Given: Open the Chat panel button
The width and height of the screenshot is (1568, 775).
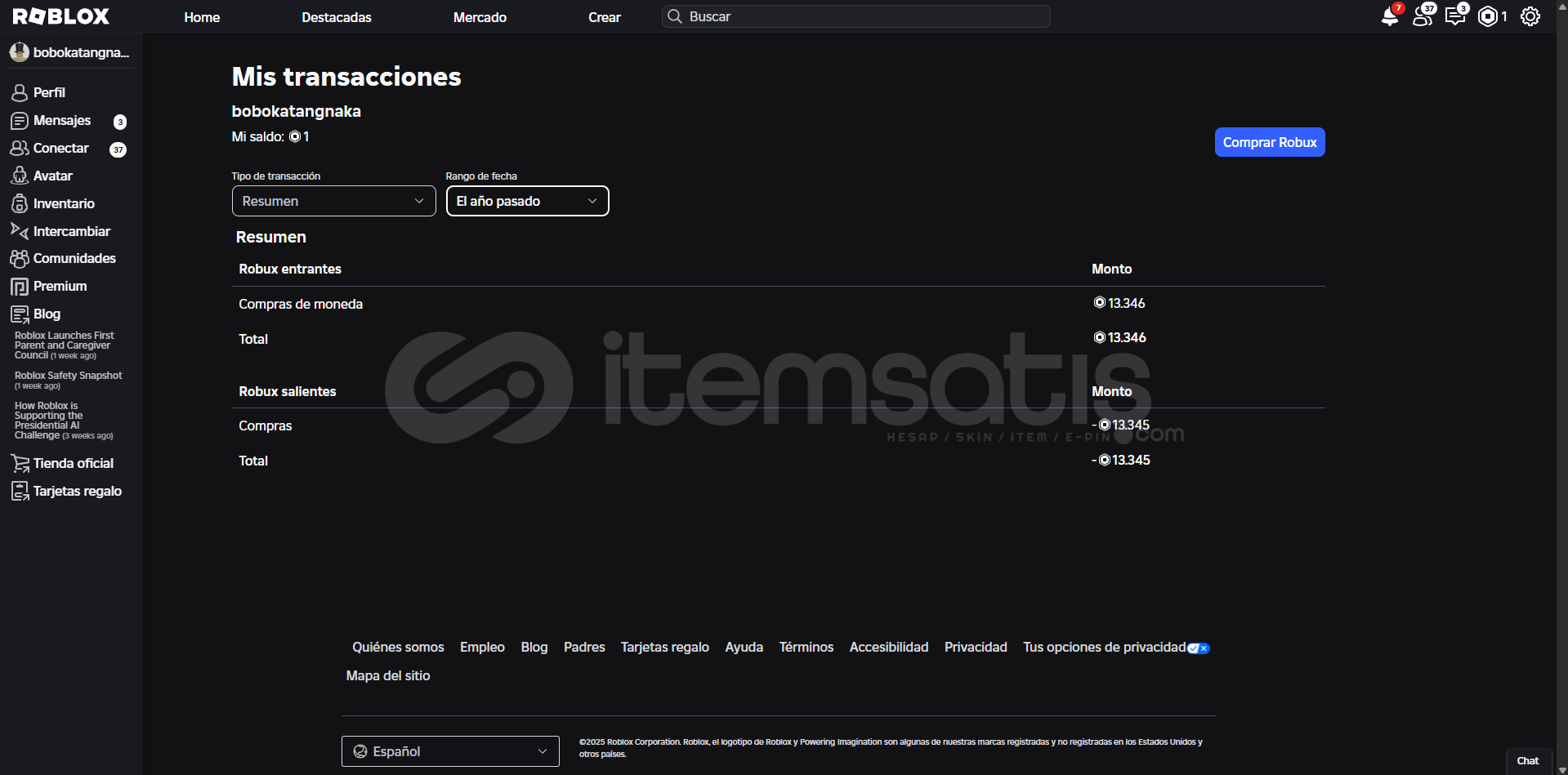Looking at the screenshot, I should click(x=1528, y=761).
